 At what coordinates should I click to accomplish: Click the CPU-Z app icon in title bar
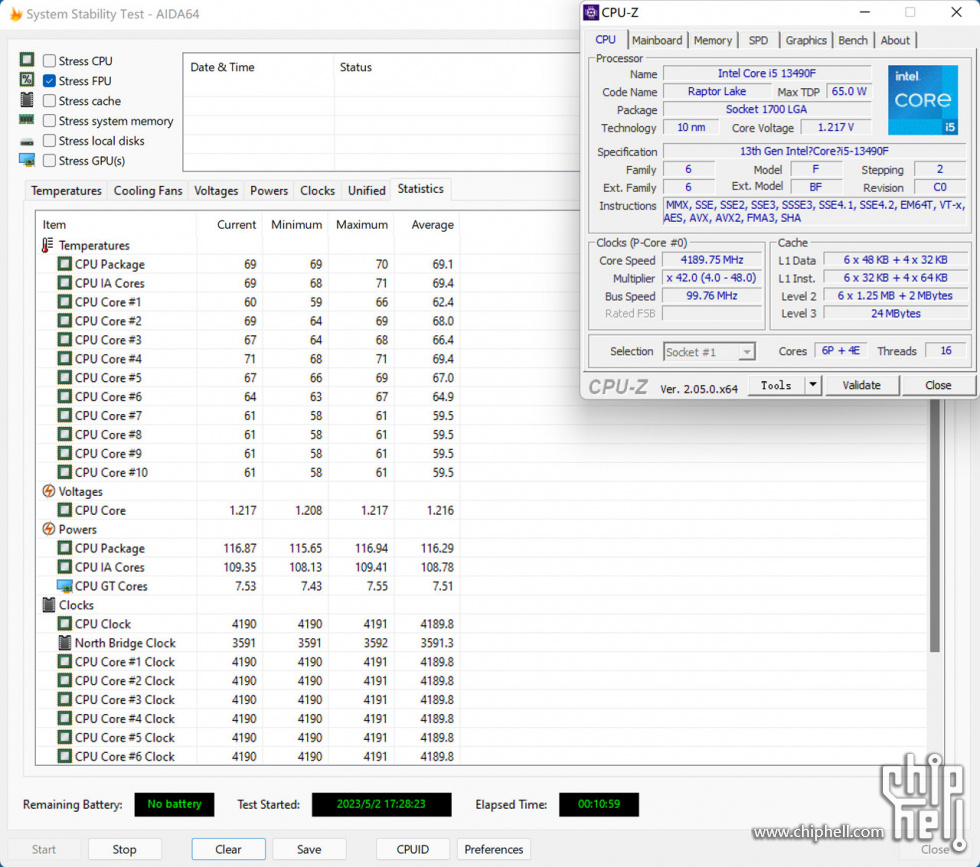[x=591, y=13]
